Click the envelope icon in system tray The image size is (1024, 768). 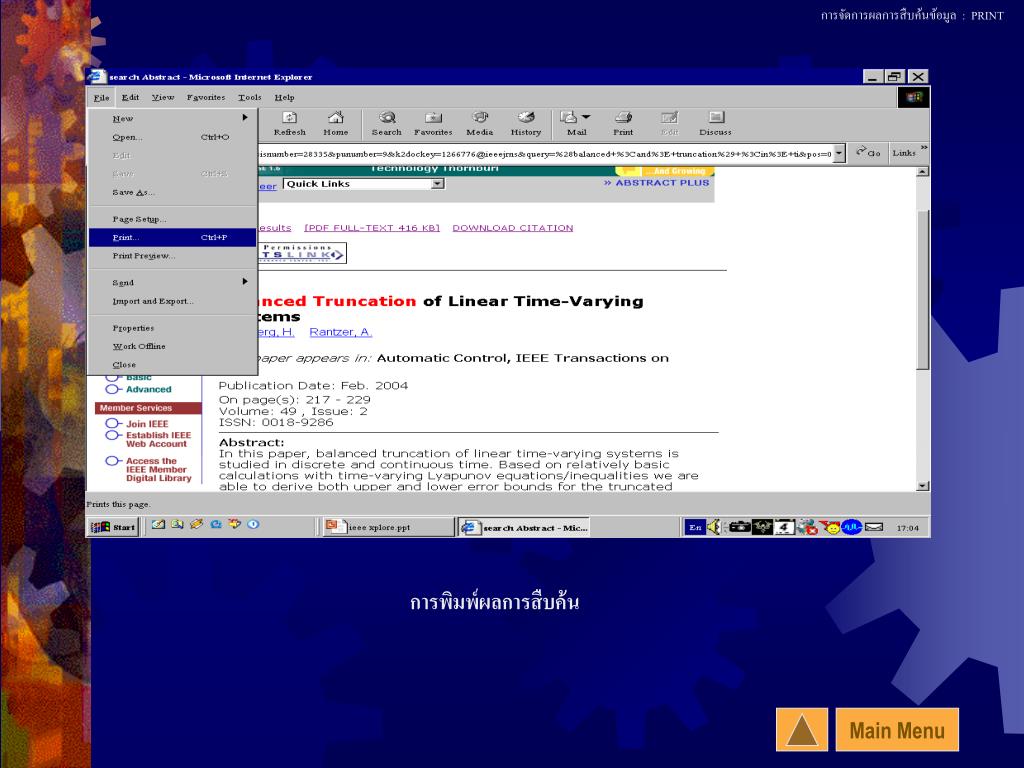coord(874,527)
